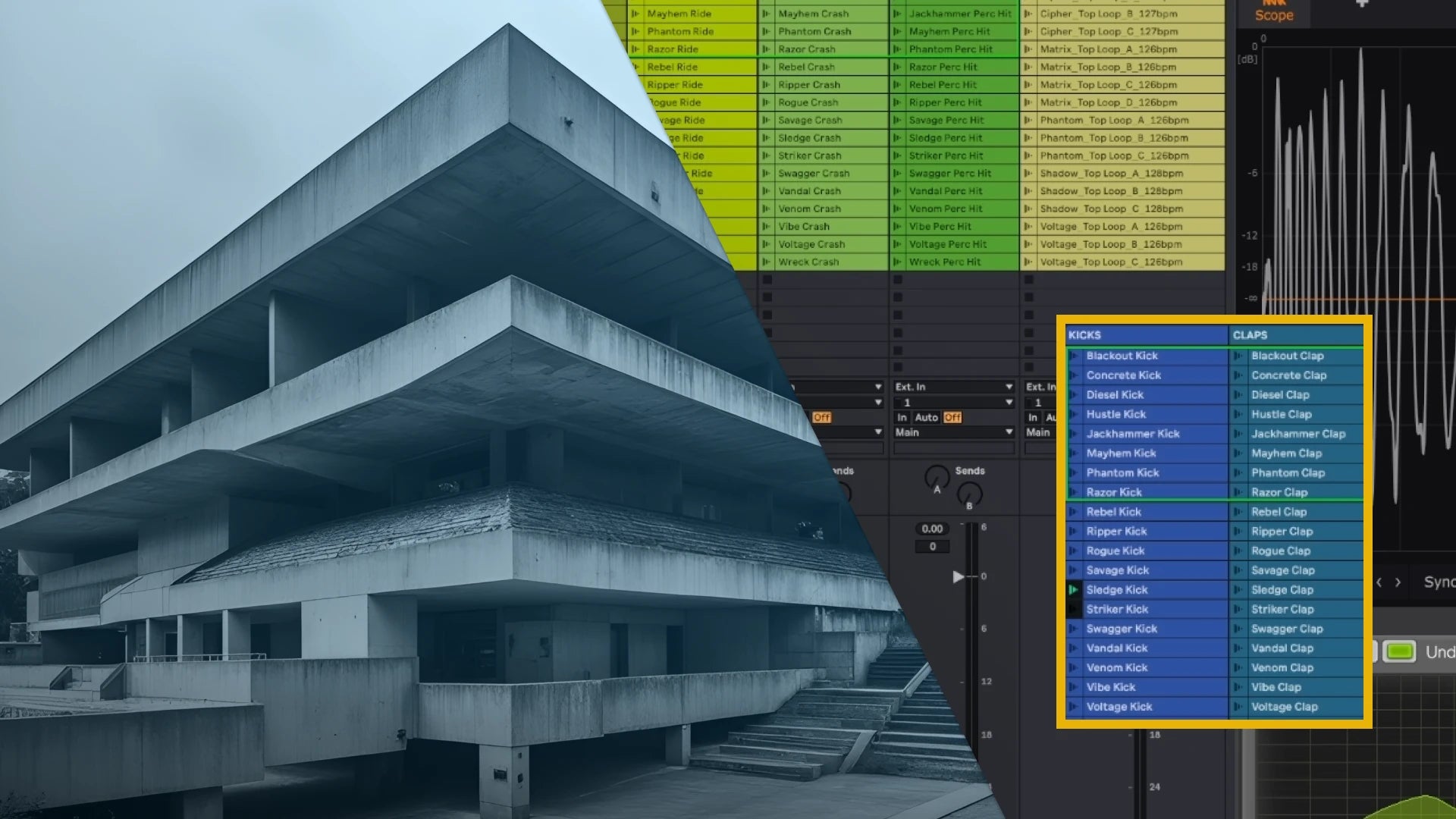Click the right chevron arrow beside Sync
Viewport: 1456px width, 819px height.
pyautogui.click(x=1398, y=582)
